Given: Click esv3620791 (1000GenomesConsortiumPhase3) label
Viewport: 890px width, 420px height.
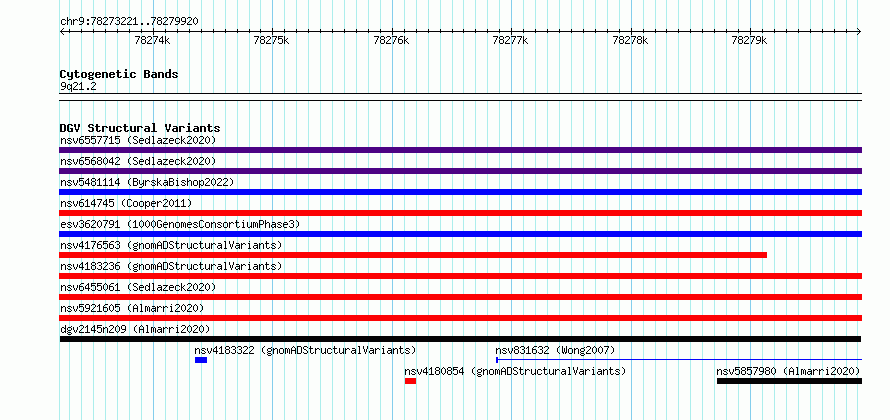Looking at the screenshot, I should pyautogui.click(x=180, y=224).
